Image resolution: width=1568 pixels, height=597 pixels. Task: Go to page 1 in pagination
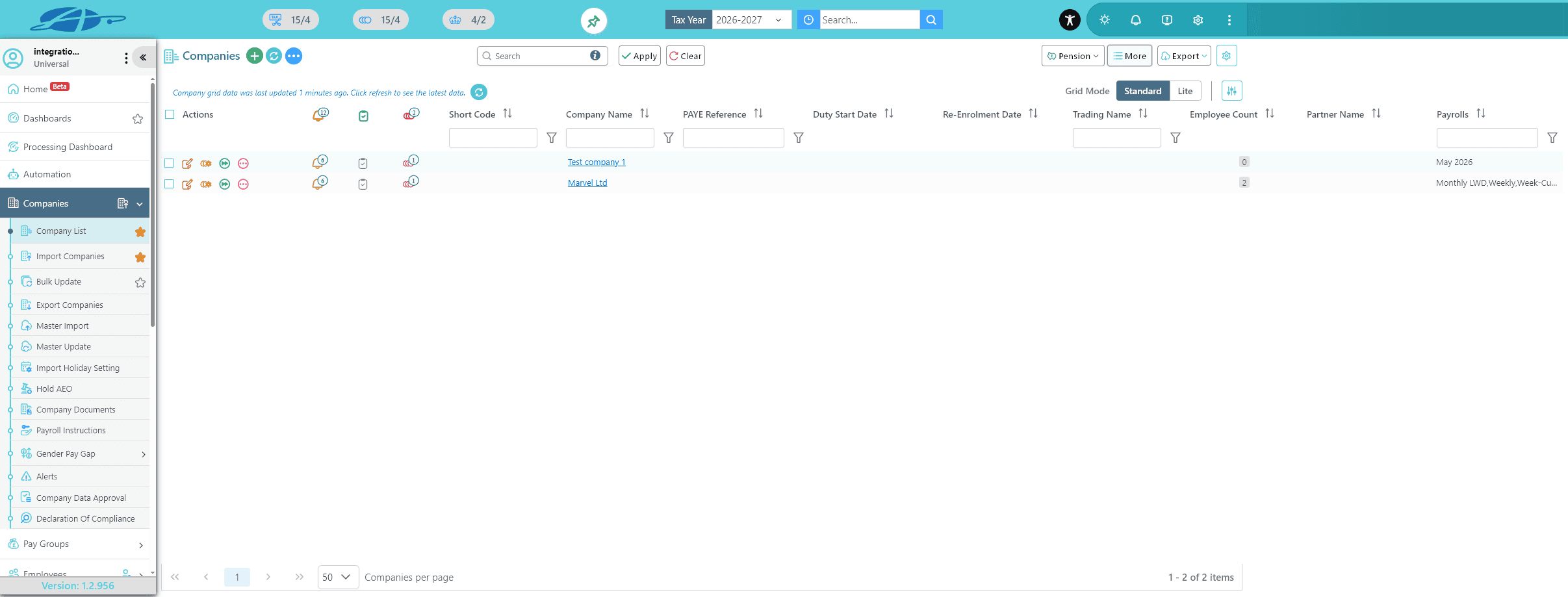coord(237,577)
